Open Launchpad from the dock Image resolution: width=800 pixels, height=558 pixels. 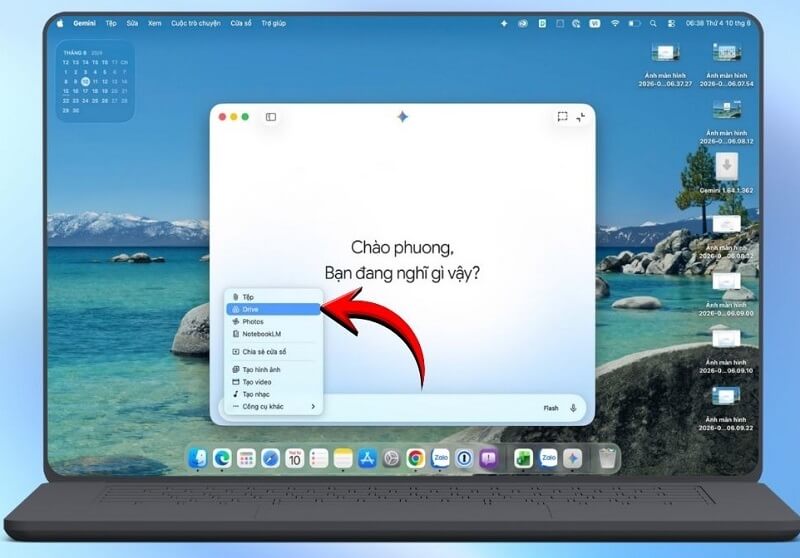246,458
